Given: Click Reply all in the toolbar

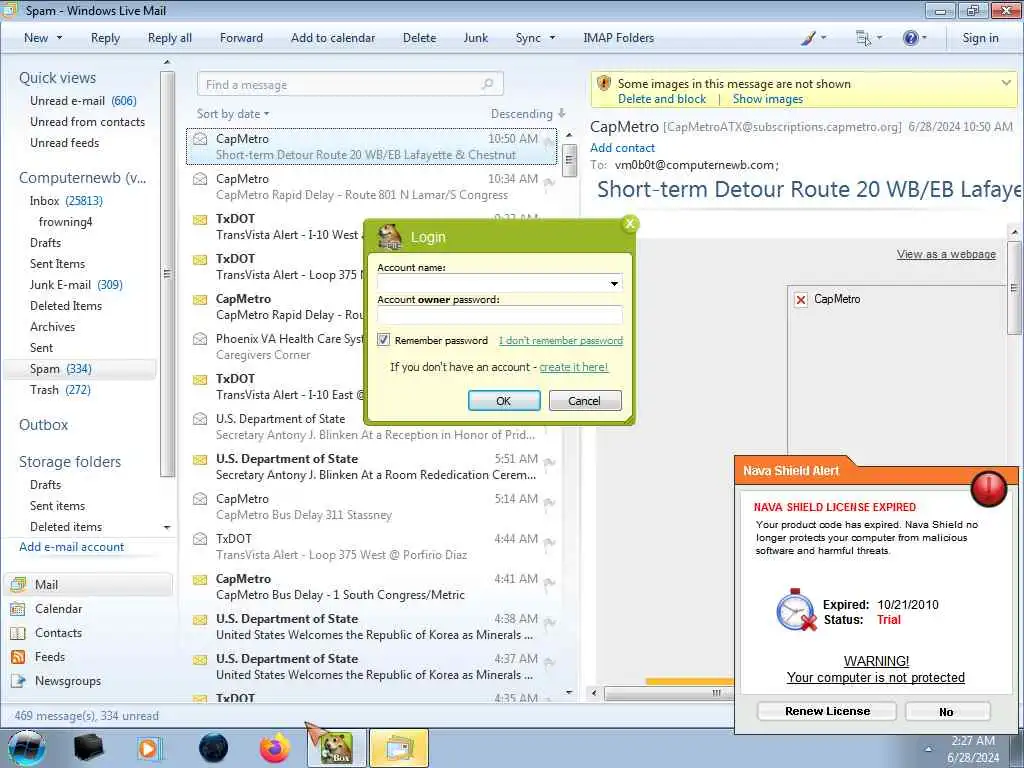Looking at the screenshot, I should pyautogui.click(x=170, y=38).
